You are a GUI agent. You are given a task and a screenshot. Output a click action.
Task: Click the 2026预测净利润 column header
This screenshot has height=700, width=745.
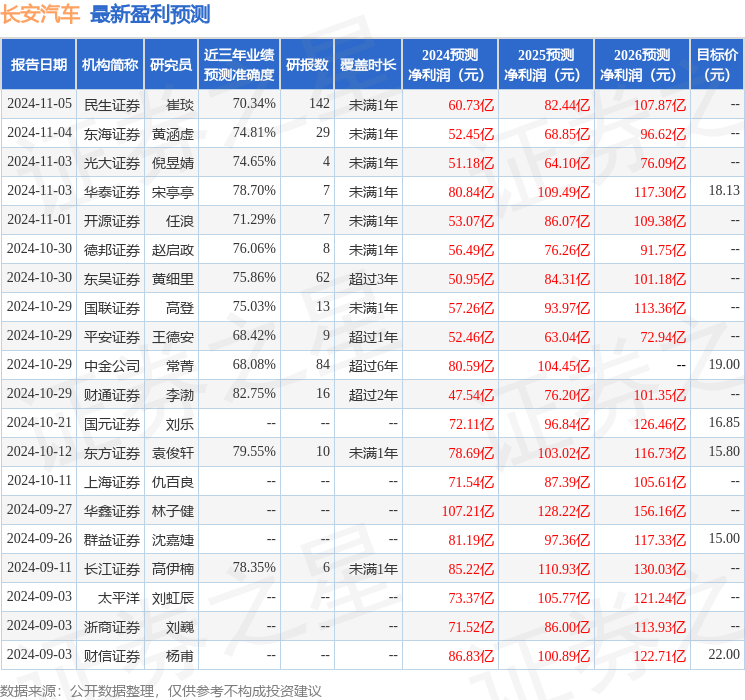[642, 65]
